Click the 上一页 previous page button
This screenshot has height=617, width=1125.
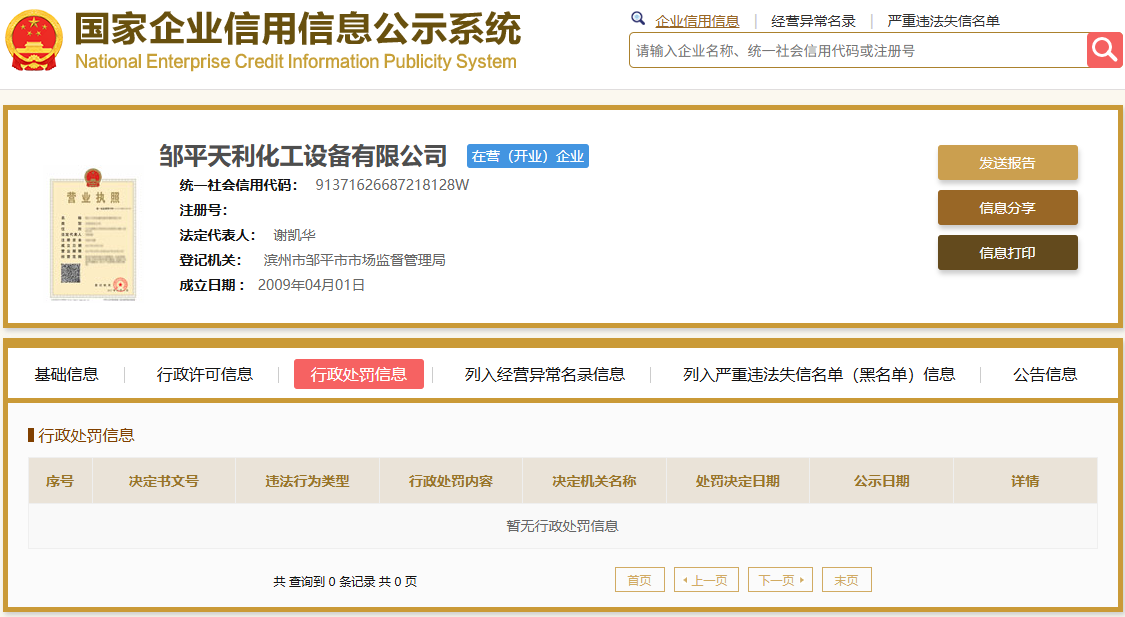706,580
